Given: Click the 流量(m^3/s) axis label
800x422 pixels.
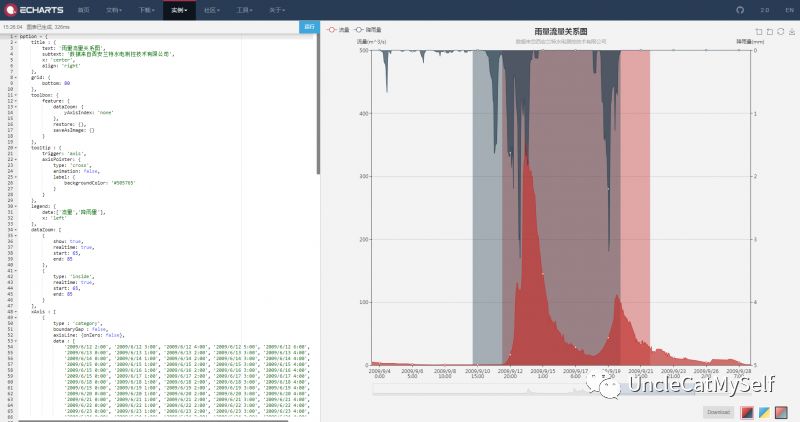Looking at the screenshot, I should point(371,41).
